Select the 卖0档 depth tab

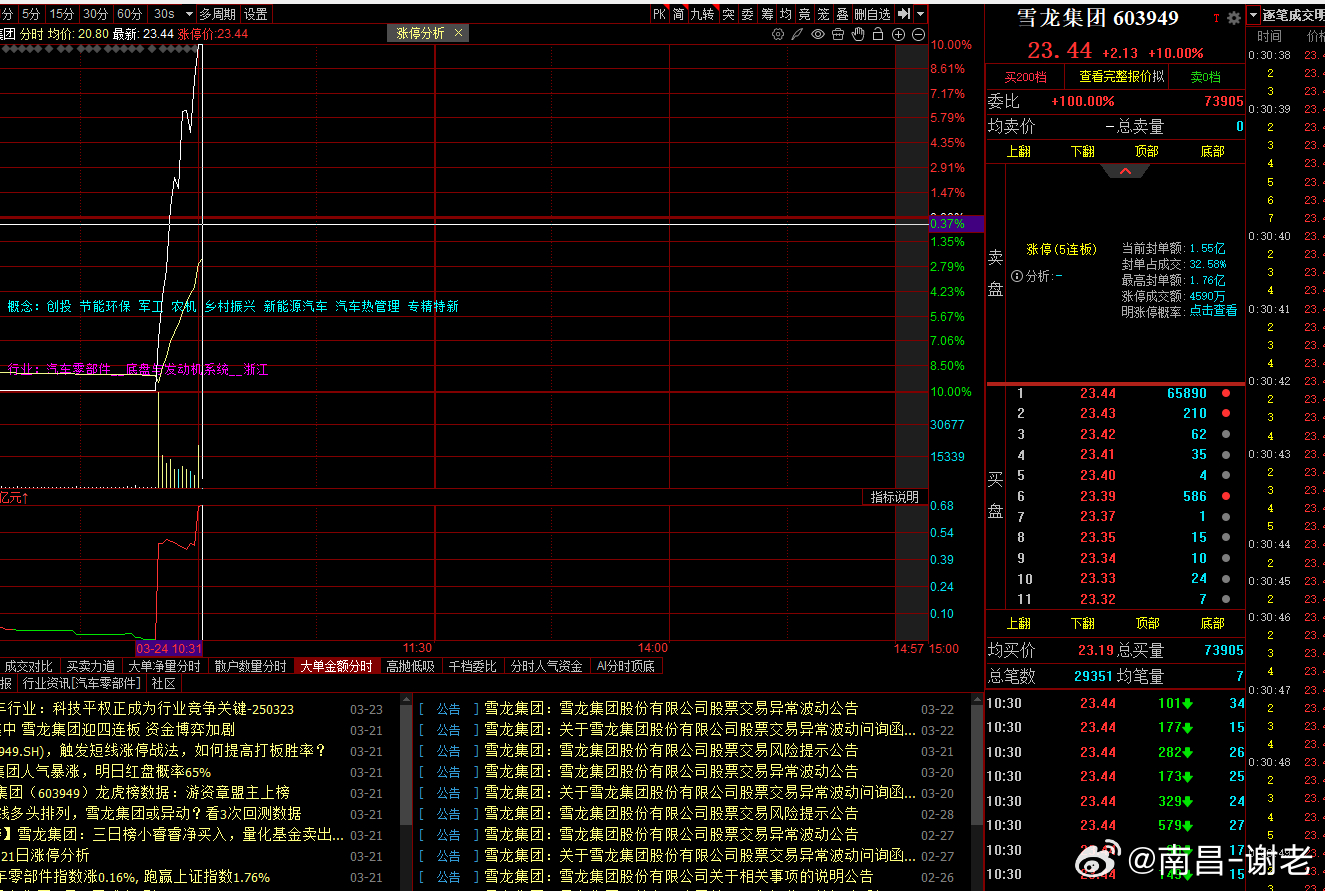pyautogui.click(x=1206, y=77)
